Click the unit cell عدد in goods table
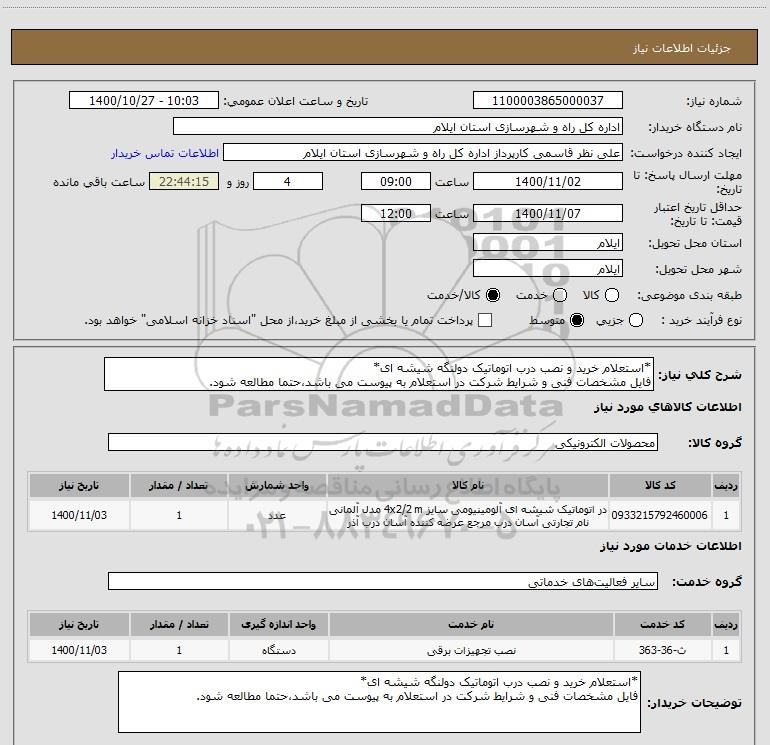Image resolution: width=770 pixels, height=745 pixels. pos(277,516)
